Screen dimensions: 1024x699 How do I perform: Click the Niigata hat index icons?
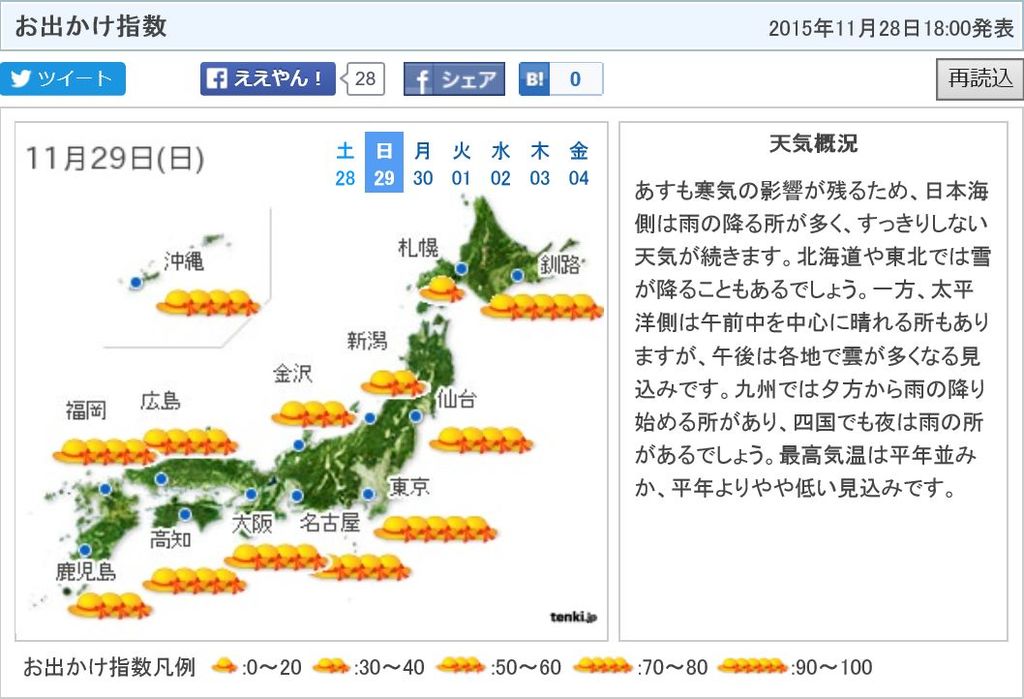(x=393, y=381)
